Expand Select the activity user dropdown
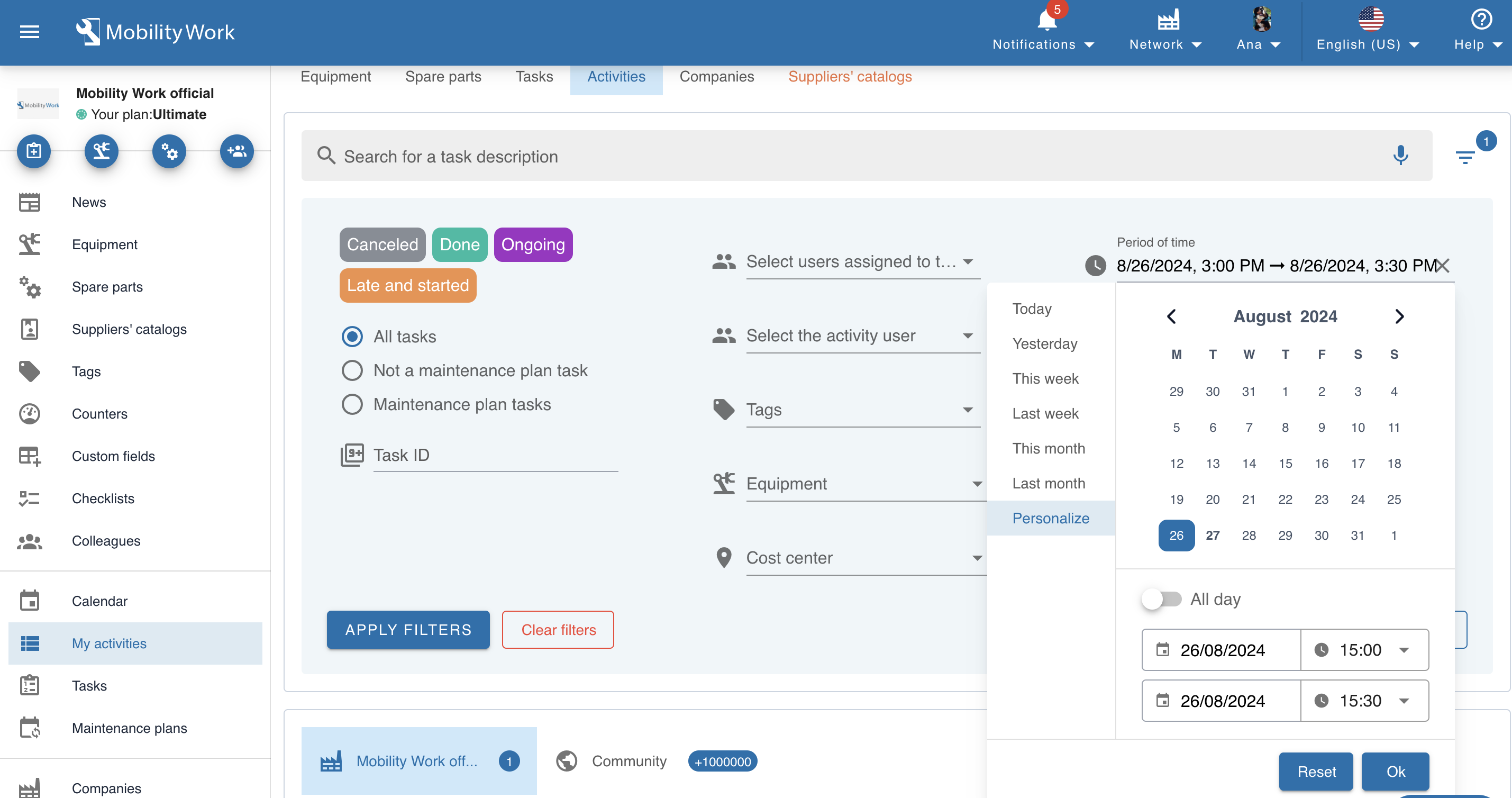Viewport: 1512px width, 798px height. 863,335
